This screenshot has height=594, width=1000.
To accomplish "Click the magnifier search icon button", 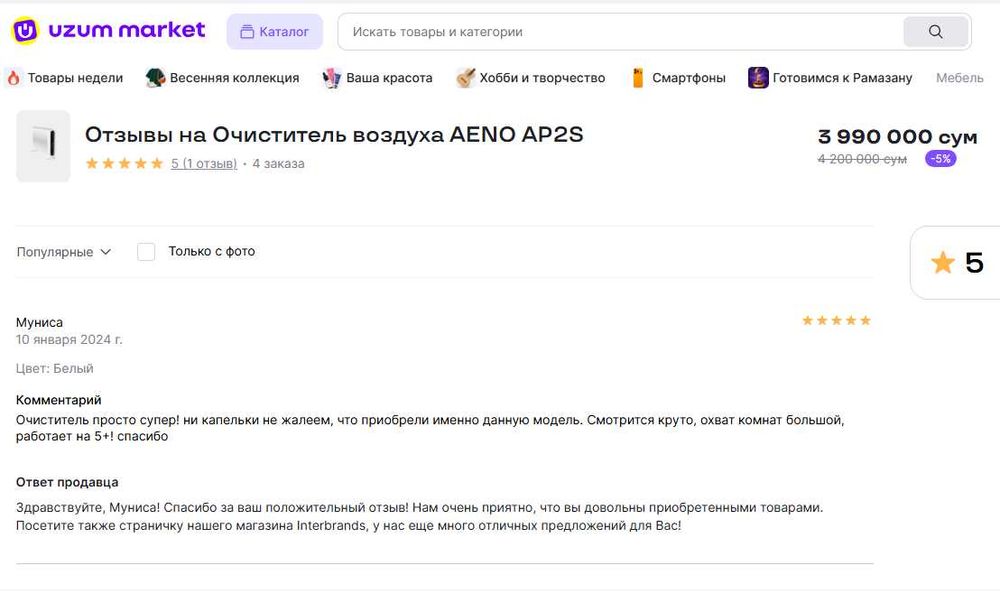I will 936,32.
